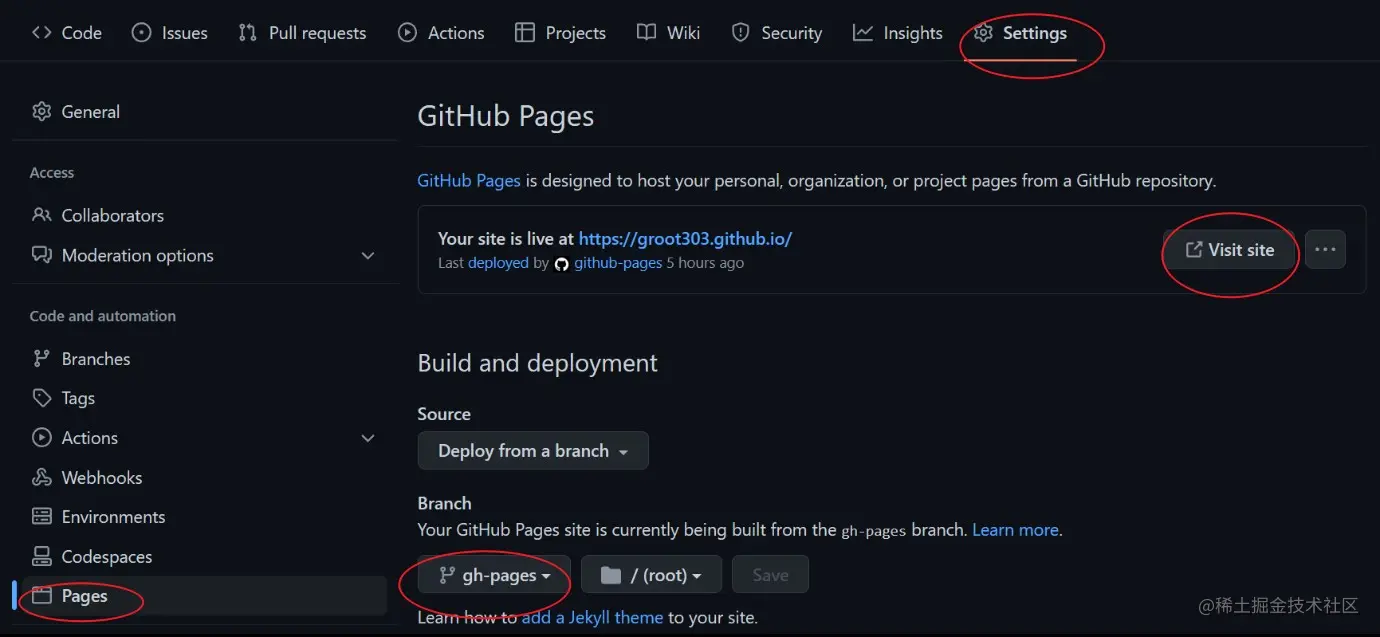Open the Pull requests tab
Viewport: 1380px width, 637px height.
[x=302, y=33]
